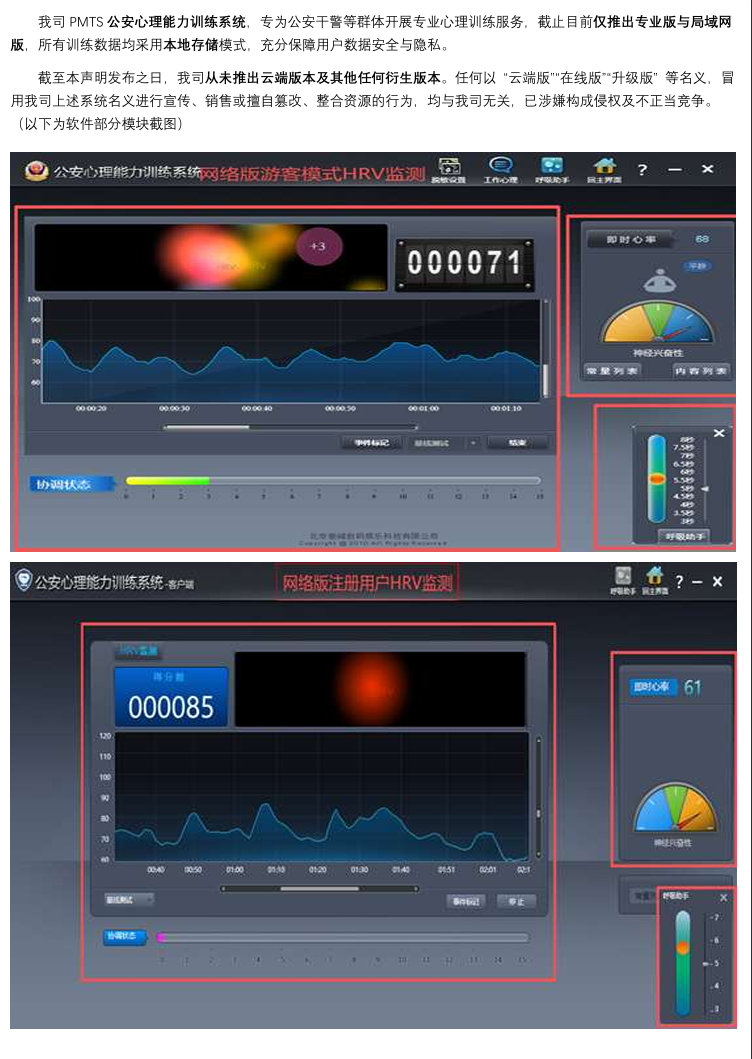Click the 工作心理 chat bubble icon

point(500,168)
